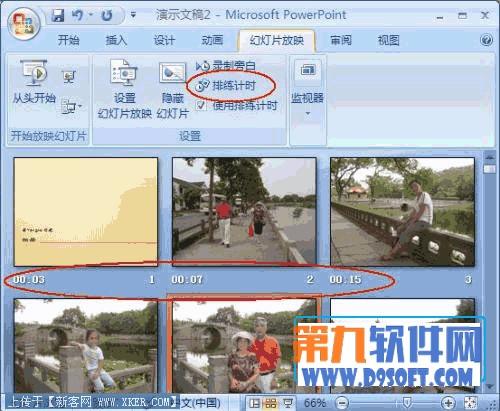Image resolution: width=500 pixels, height=411 pixels.
Task: Open PowerPoint help question mark
Action: pyautogui.click(x=486, y=40)
